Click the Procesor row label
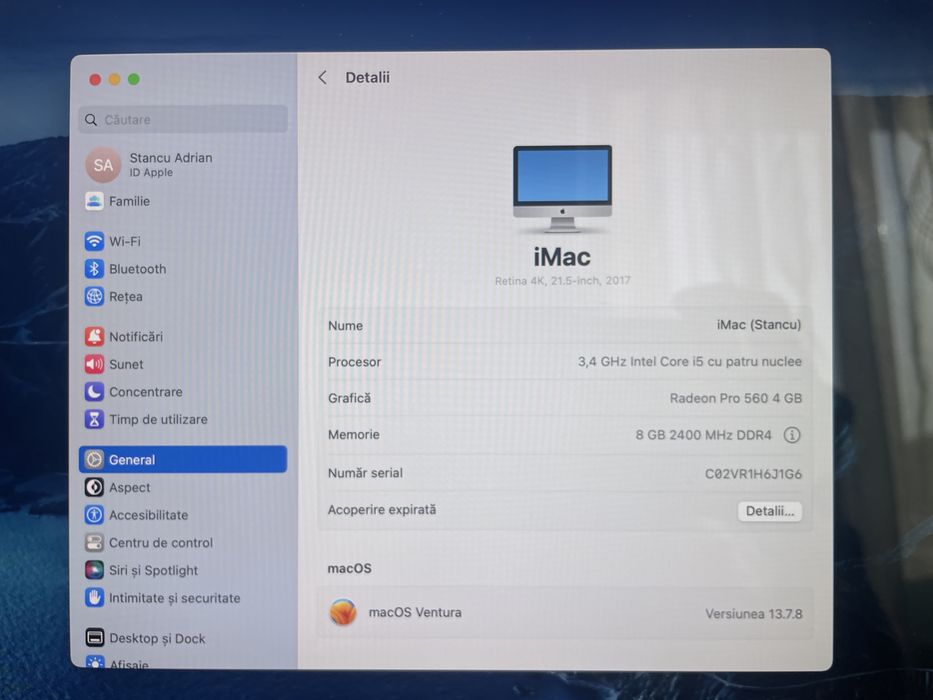 tap(354, 362)
